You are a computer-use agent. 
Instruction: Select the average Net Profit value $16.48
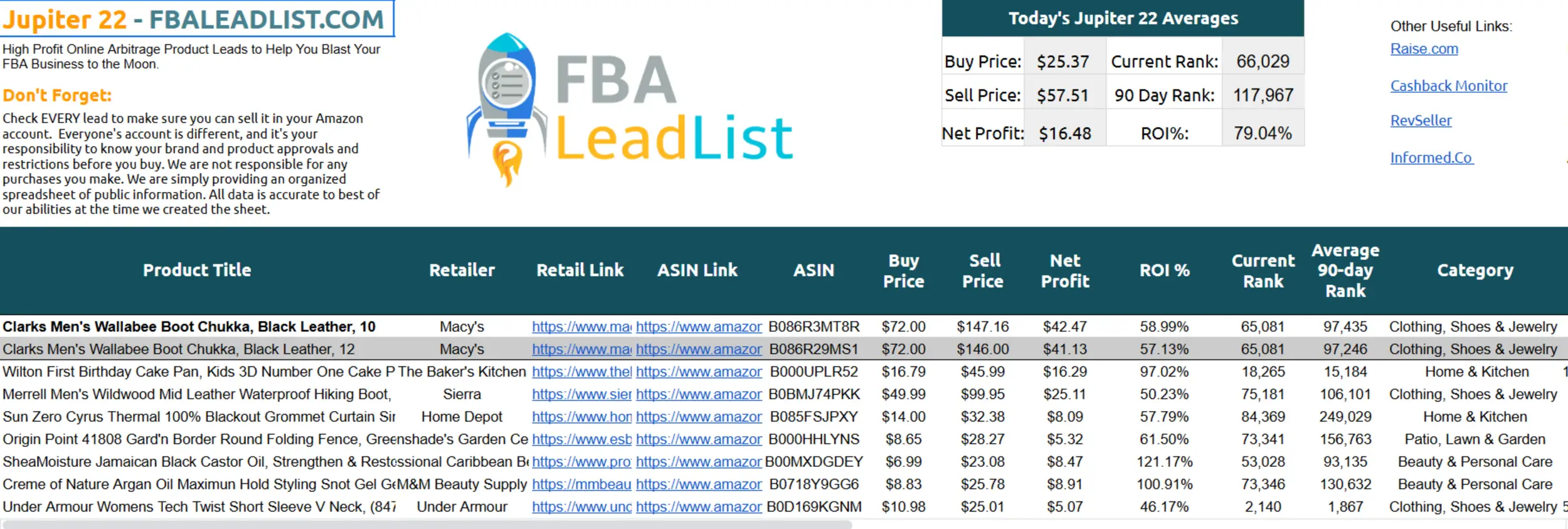tap(1064, 134)
